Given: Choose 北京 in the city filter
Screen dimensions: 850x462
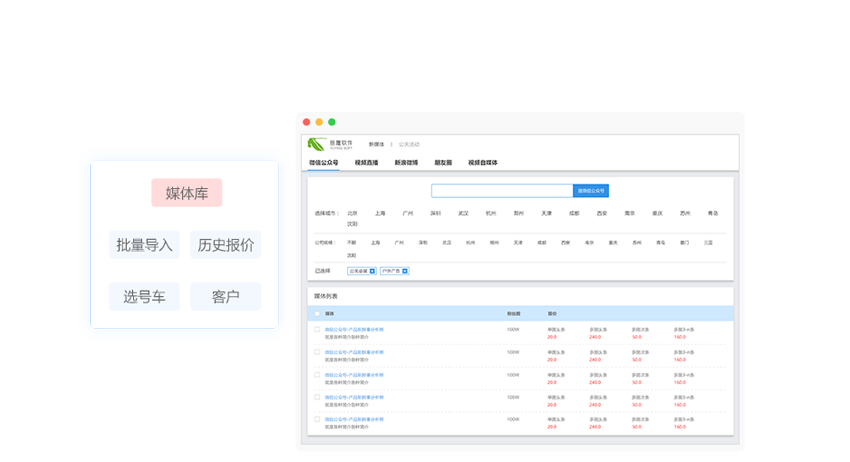Looking at the screenshot, I should 352,213.
